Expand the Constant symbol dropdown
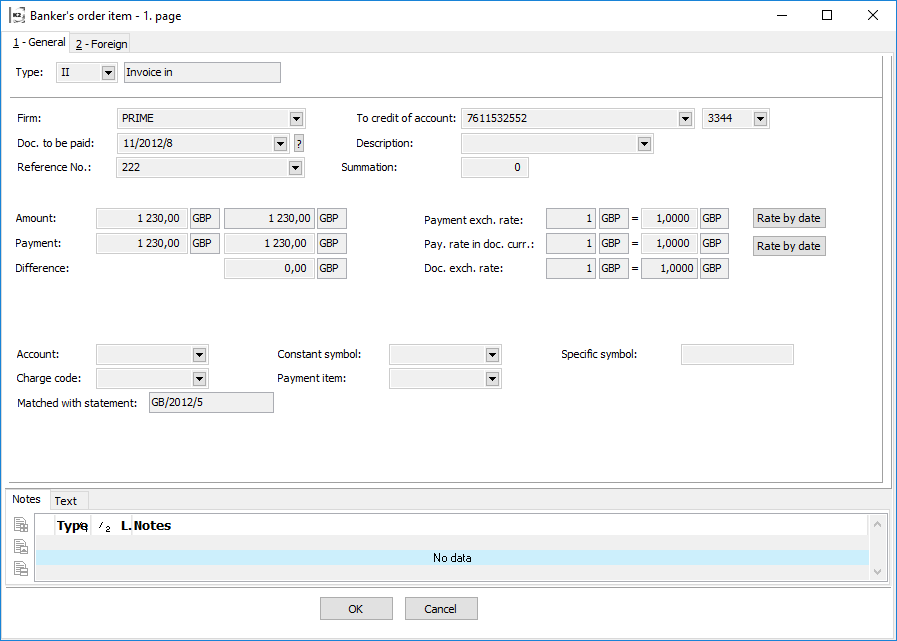The image size is (897, 641). tap(492, 355)
